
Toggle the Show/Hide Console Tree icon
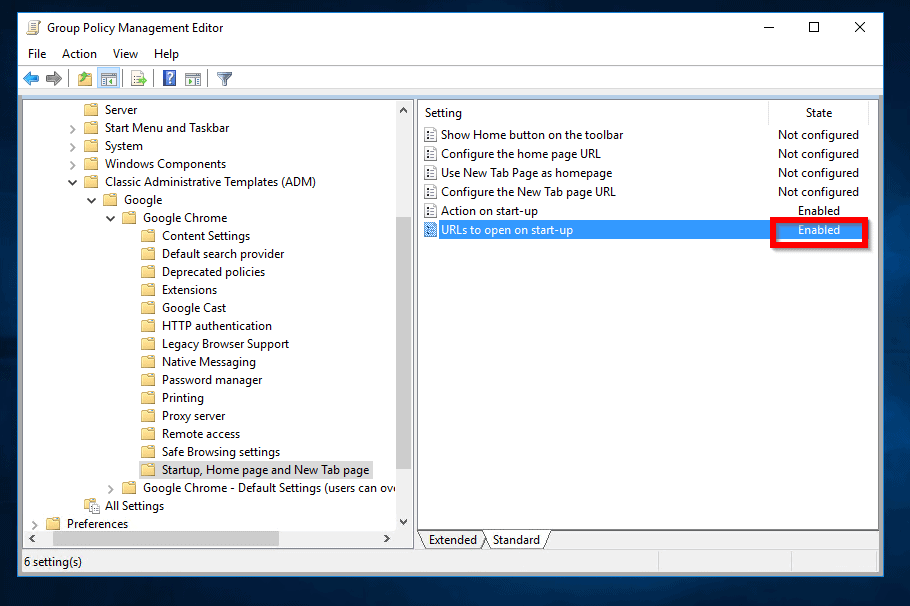pyautogui.click(x=109, y=79)
